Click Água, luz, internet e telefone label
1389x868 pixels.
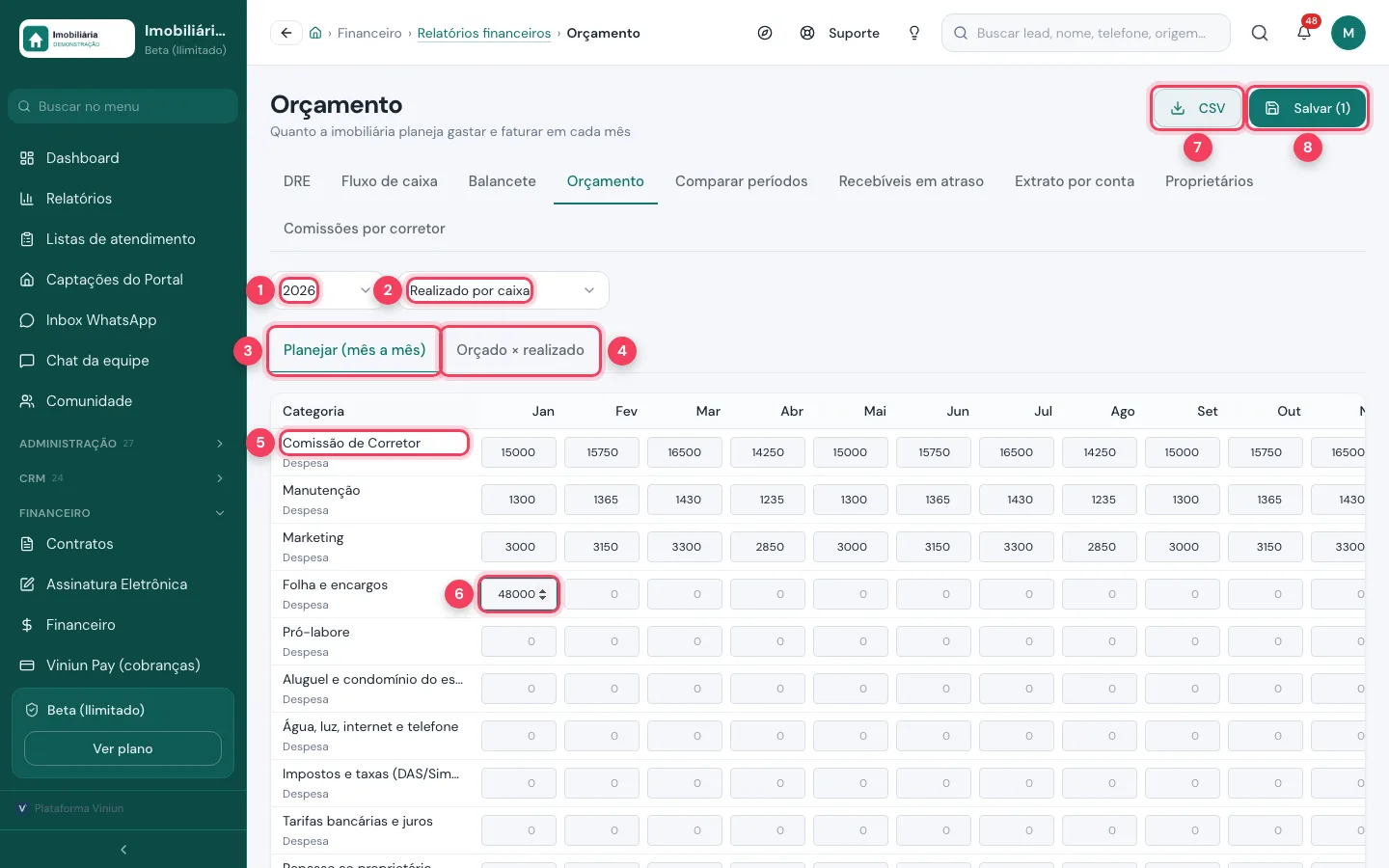click(370, 726)
